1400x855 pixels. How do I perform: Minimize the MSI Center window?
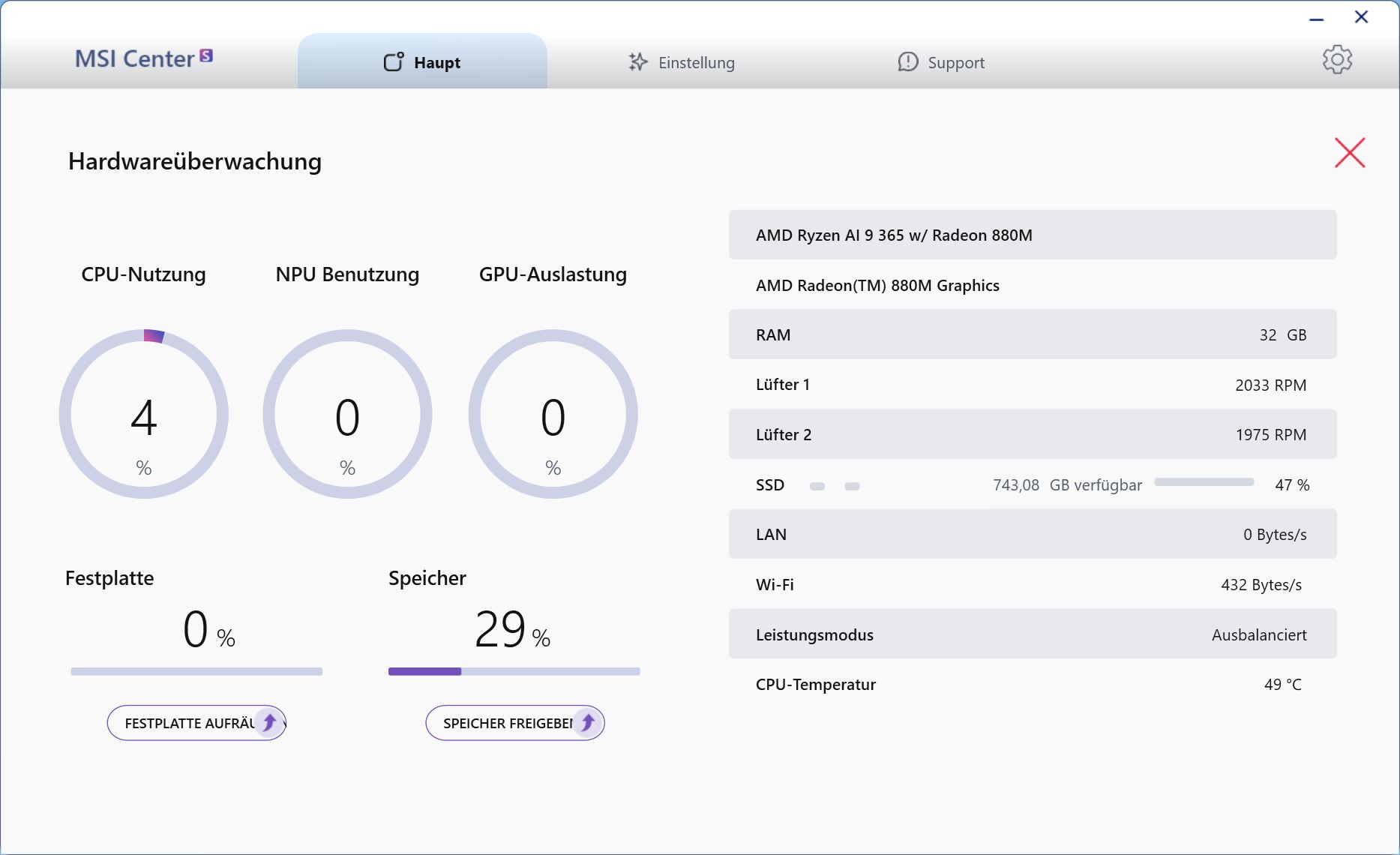point(1316,18)
